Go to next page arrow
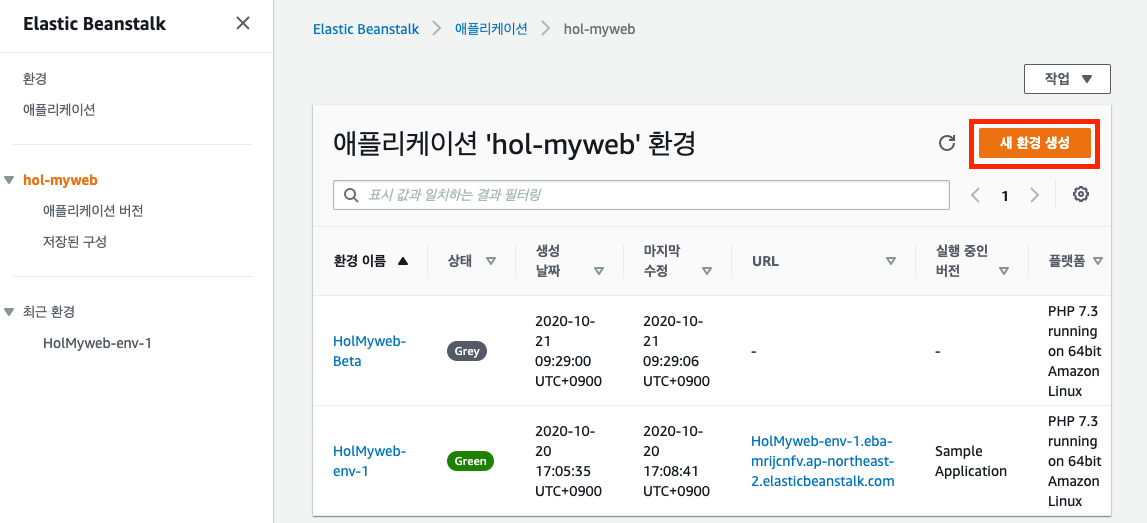The height and width of the screenshot is (523, 1147). (1034, 195)
